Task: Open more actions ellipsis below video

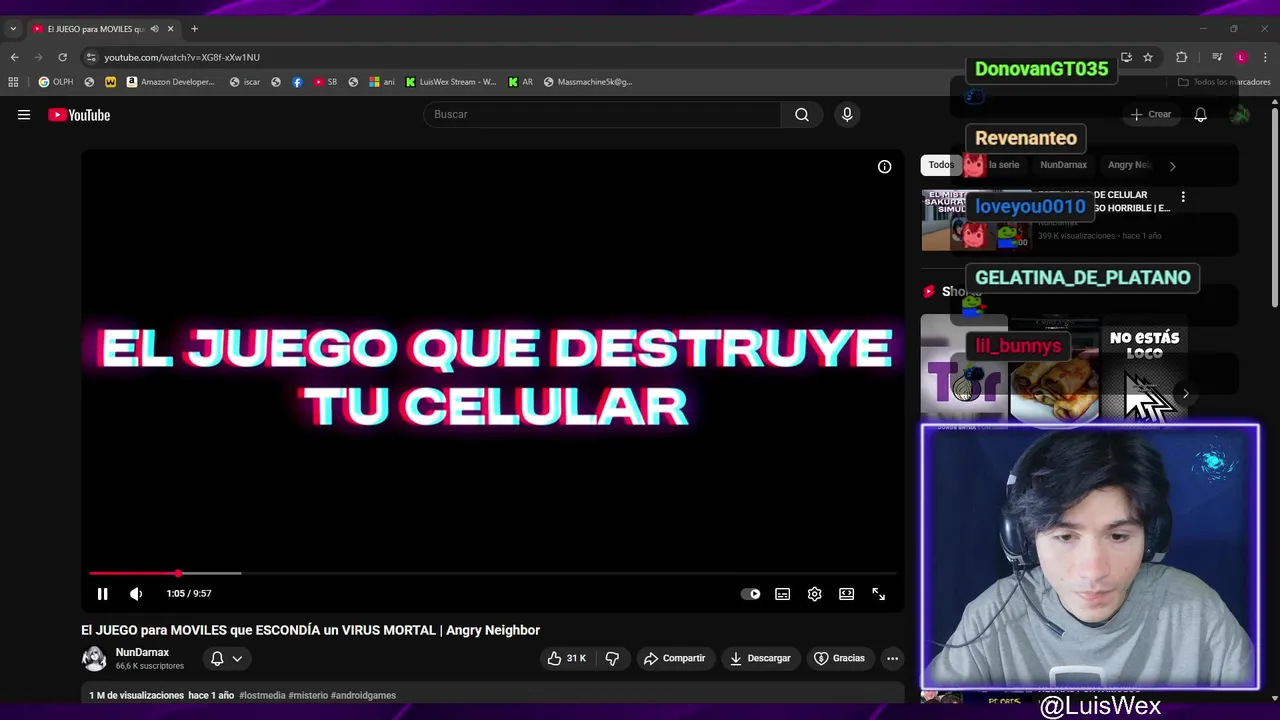Action: tap(892, 658)
